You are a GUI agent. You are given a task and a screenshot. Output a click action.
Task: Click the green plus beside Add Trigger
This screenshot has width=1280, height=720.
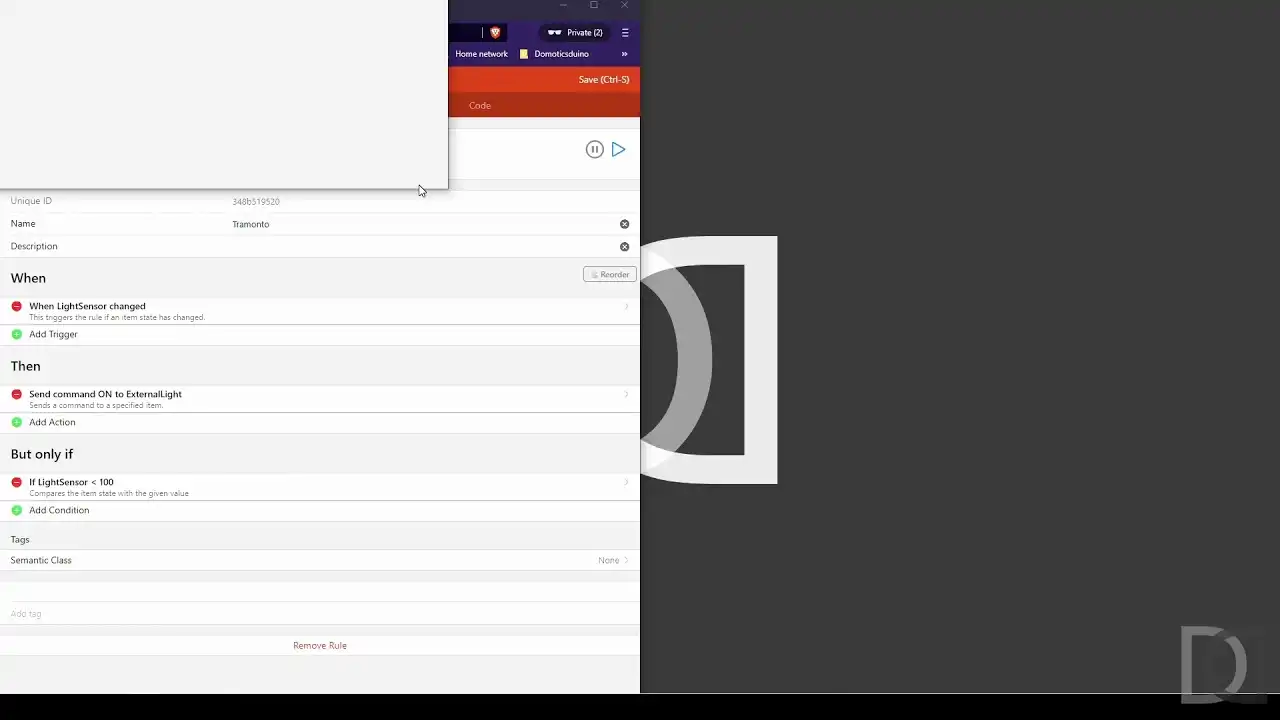(16, 334)
